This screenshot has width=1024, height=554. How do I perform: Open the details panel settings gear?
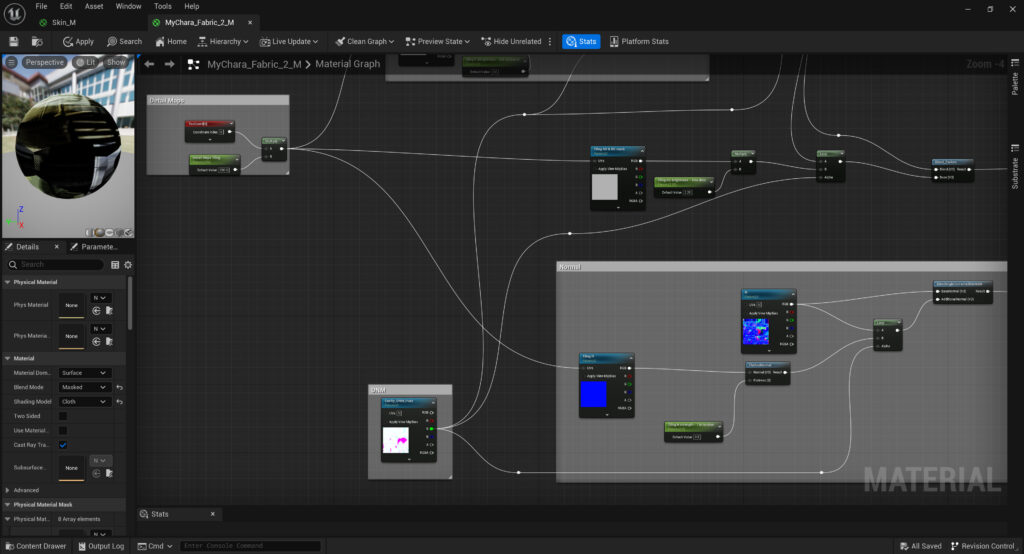click(127, 265)
